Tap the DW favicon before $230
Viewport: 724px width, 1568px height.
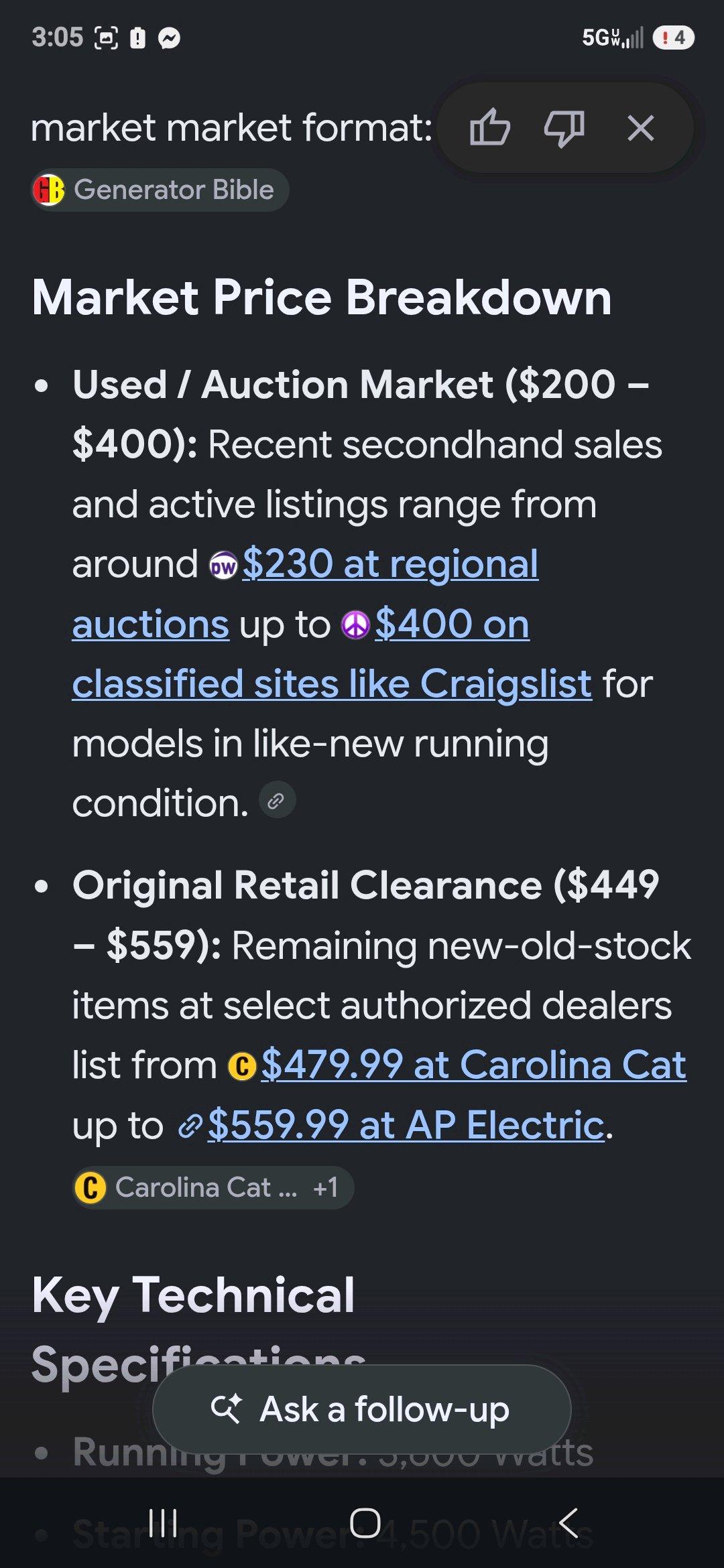pyautogui.click(x=223, y=566)
